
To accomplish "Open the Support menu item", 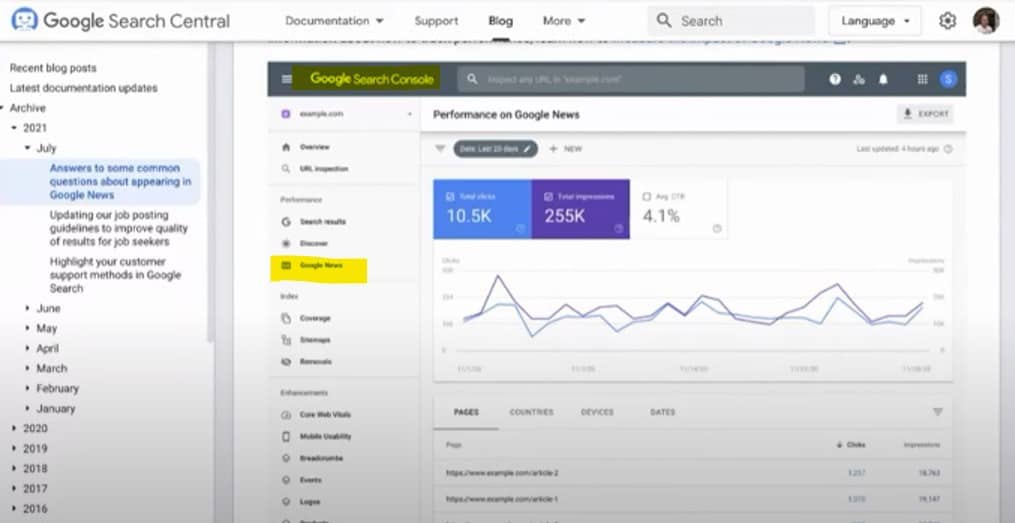I will (436, 21).
